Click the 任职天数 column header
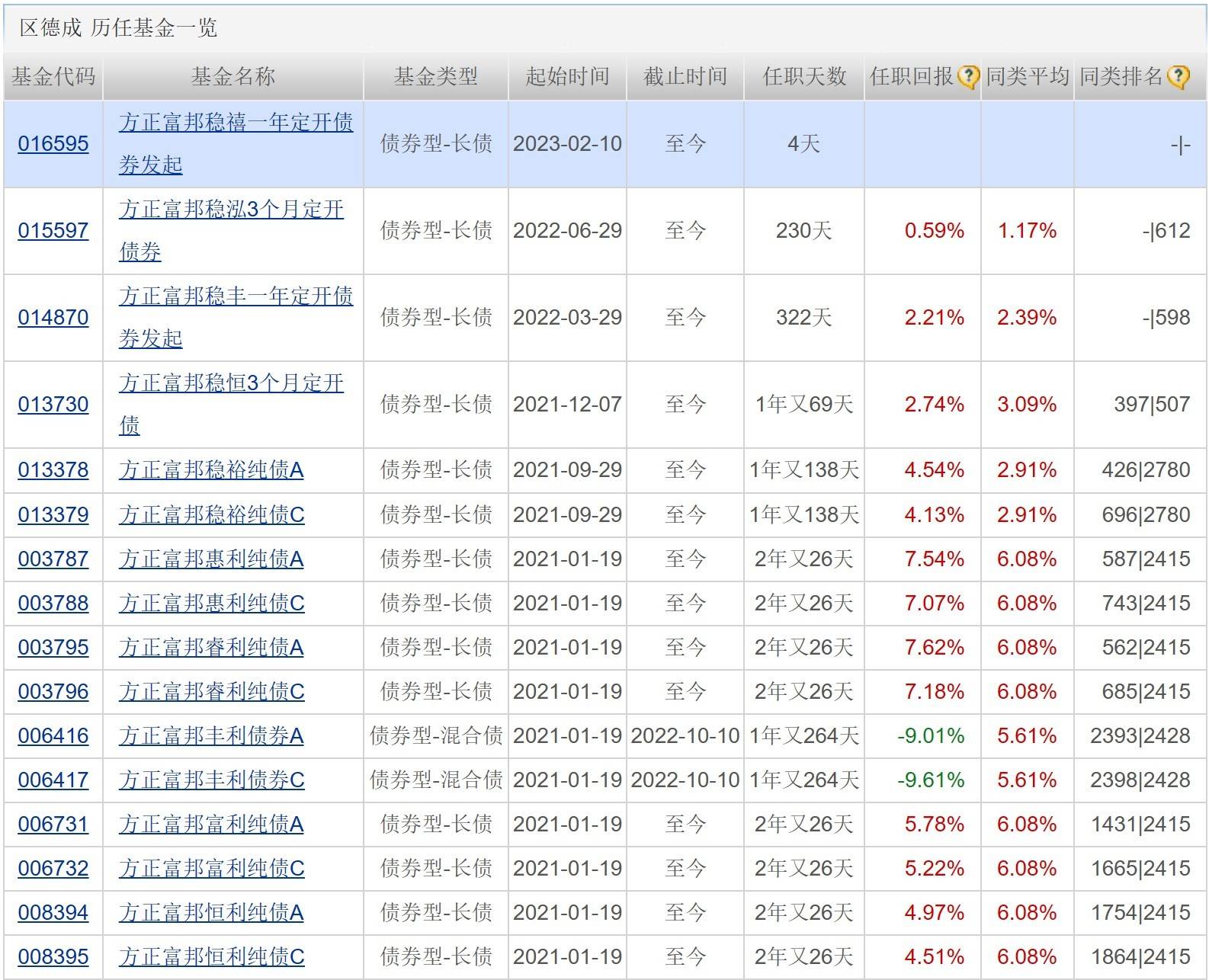The image size is (1209, 980). coord(804,76)
